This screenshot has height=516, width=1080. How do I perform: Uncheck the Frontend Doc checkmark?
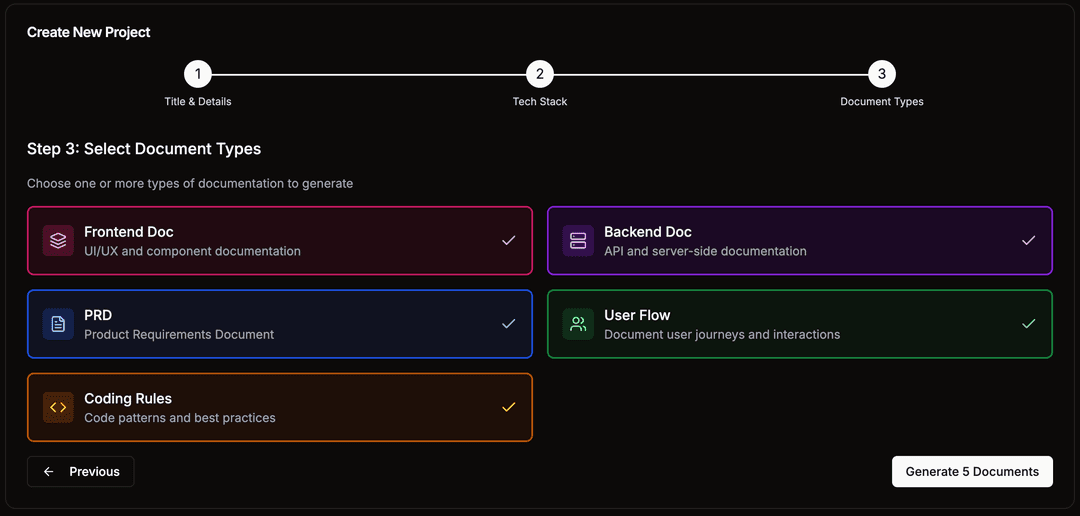coord(508,241)
